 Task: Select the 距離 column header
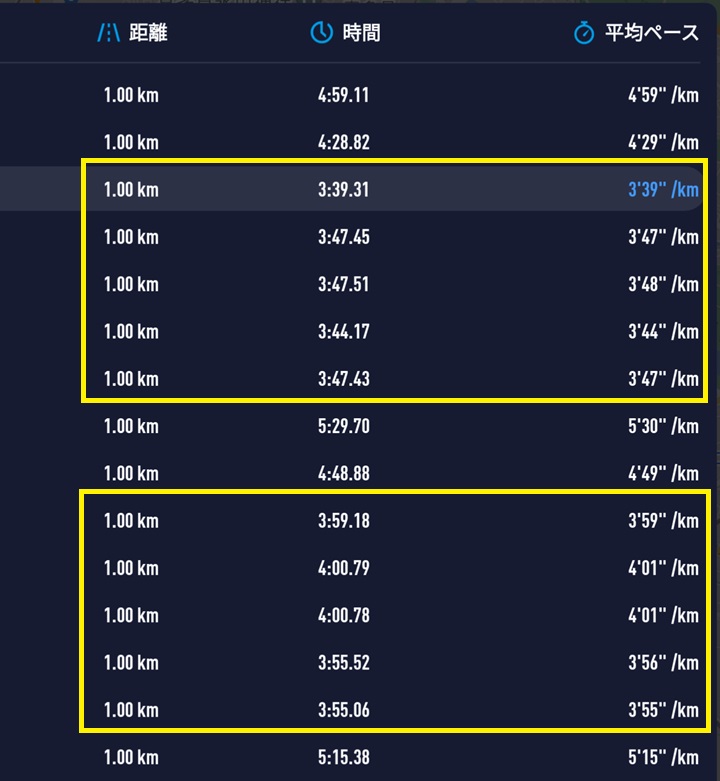[148, 33]
